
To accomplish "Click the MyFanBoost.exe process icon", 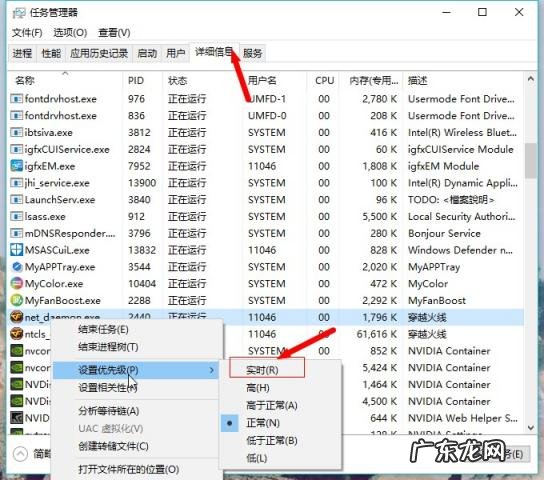I will click(x=16, y=300).
